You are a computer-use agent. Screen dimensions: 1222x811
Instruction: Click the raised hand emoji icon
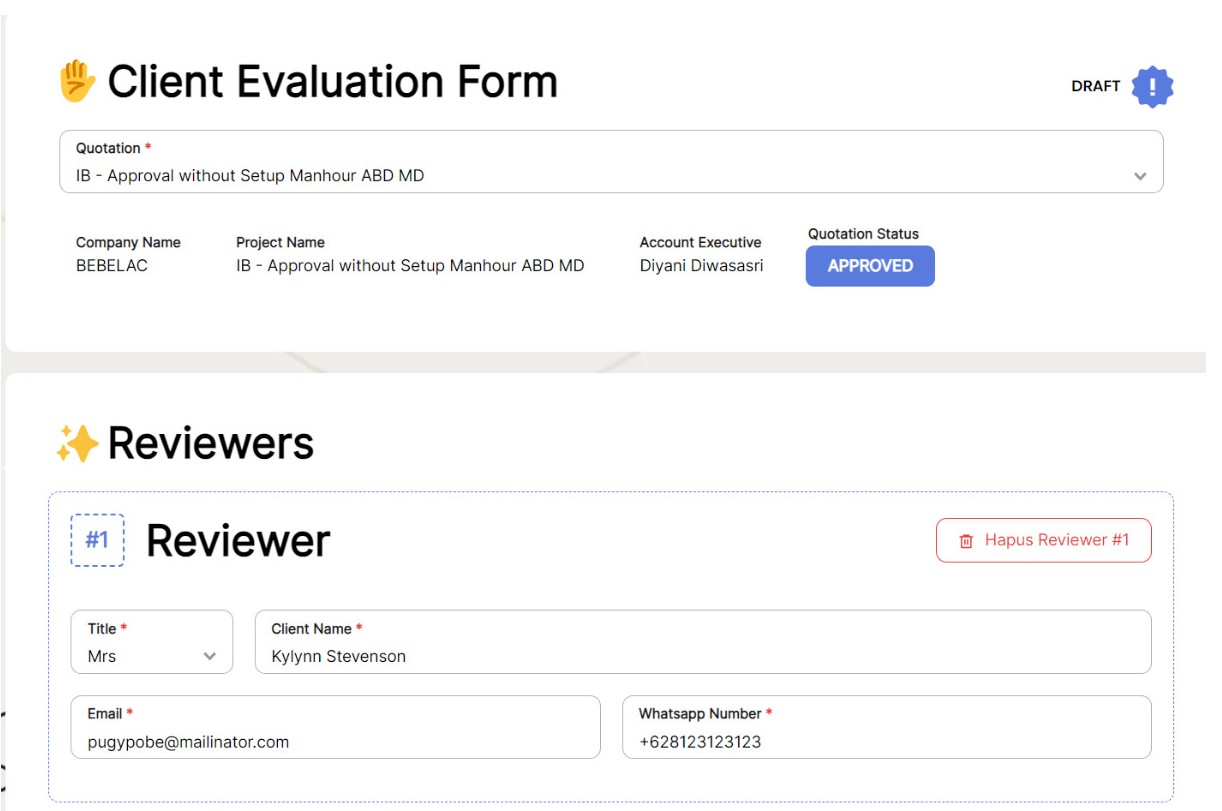(77, 81)
